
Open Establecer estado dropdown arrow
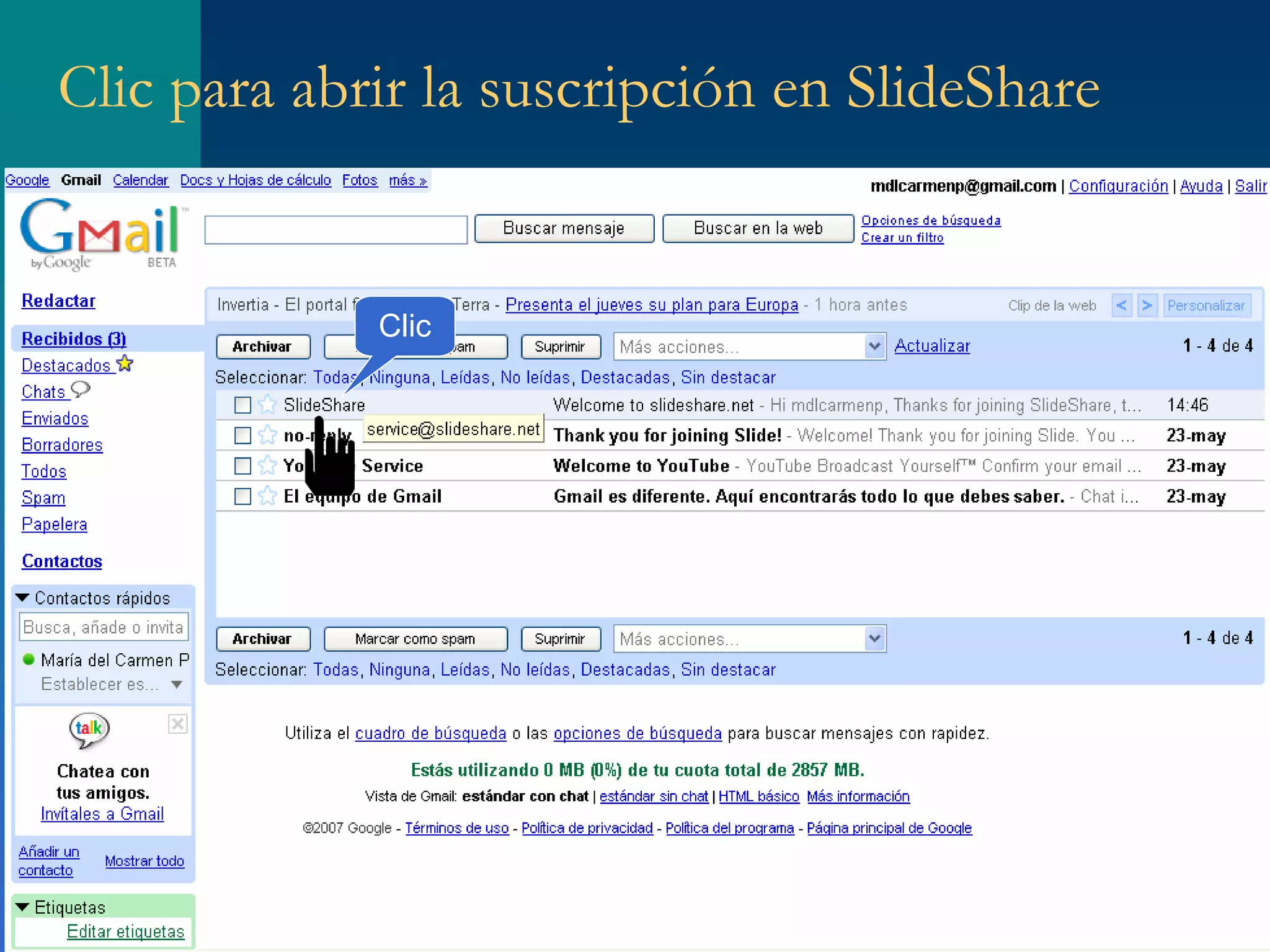[x=177, y=685]
